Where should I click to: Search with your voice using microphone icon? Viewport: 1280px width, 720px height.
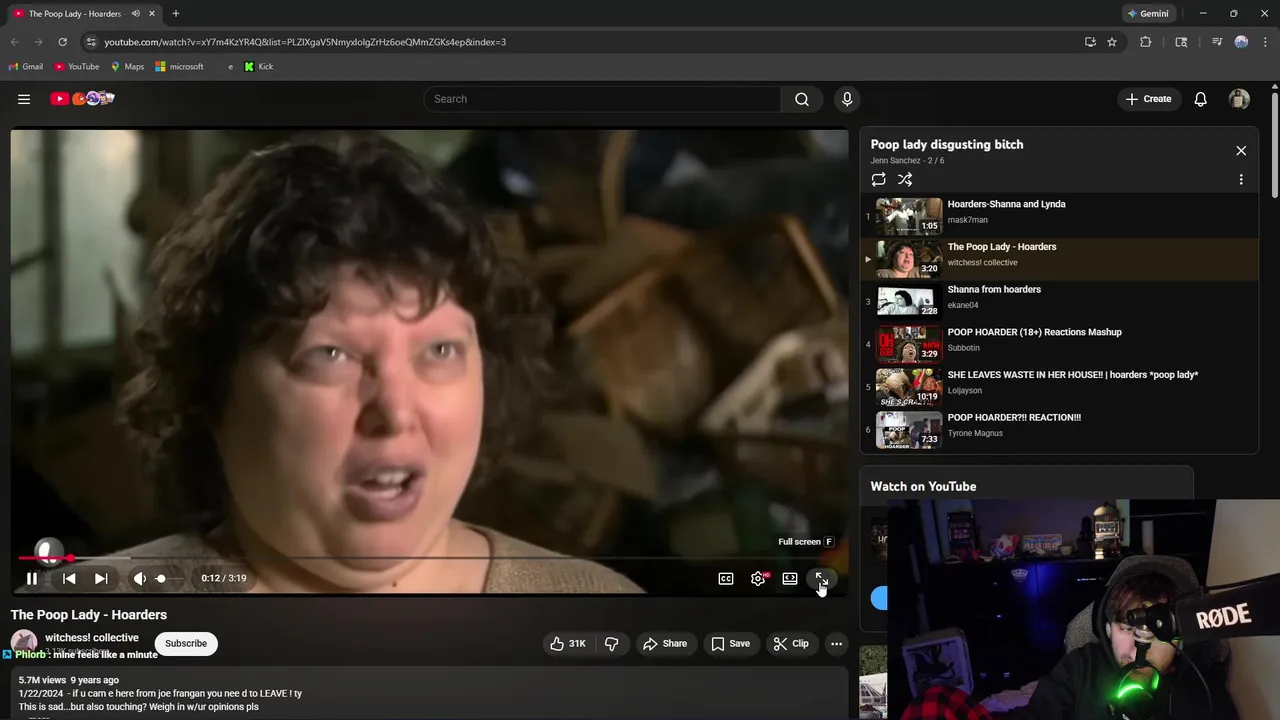click(x=847, y=99)
